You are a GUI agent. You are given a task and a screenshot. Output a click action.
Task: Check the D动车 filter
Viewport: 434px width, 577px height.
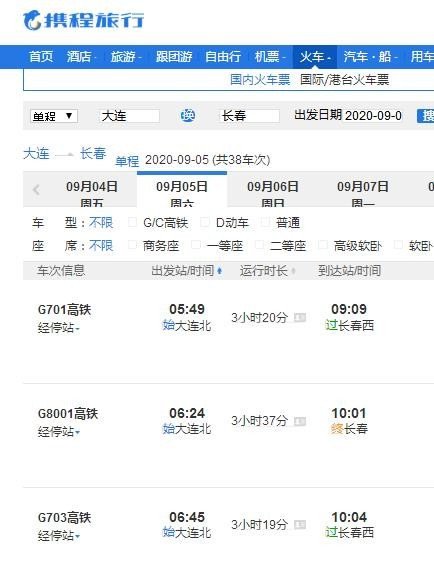coord(205,222)
